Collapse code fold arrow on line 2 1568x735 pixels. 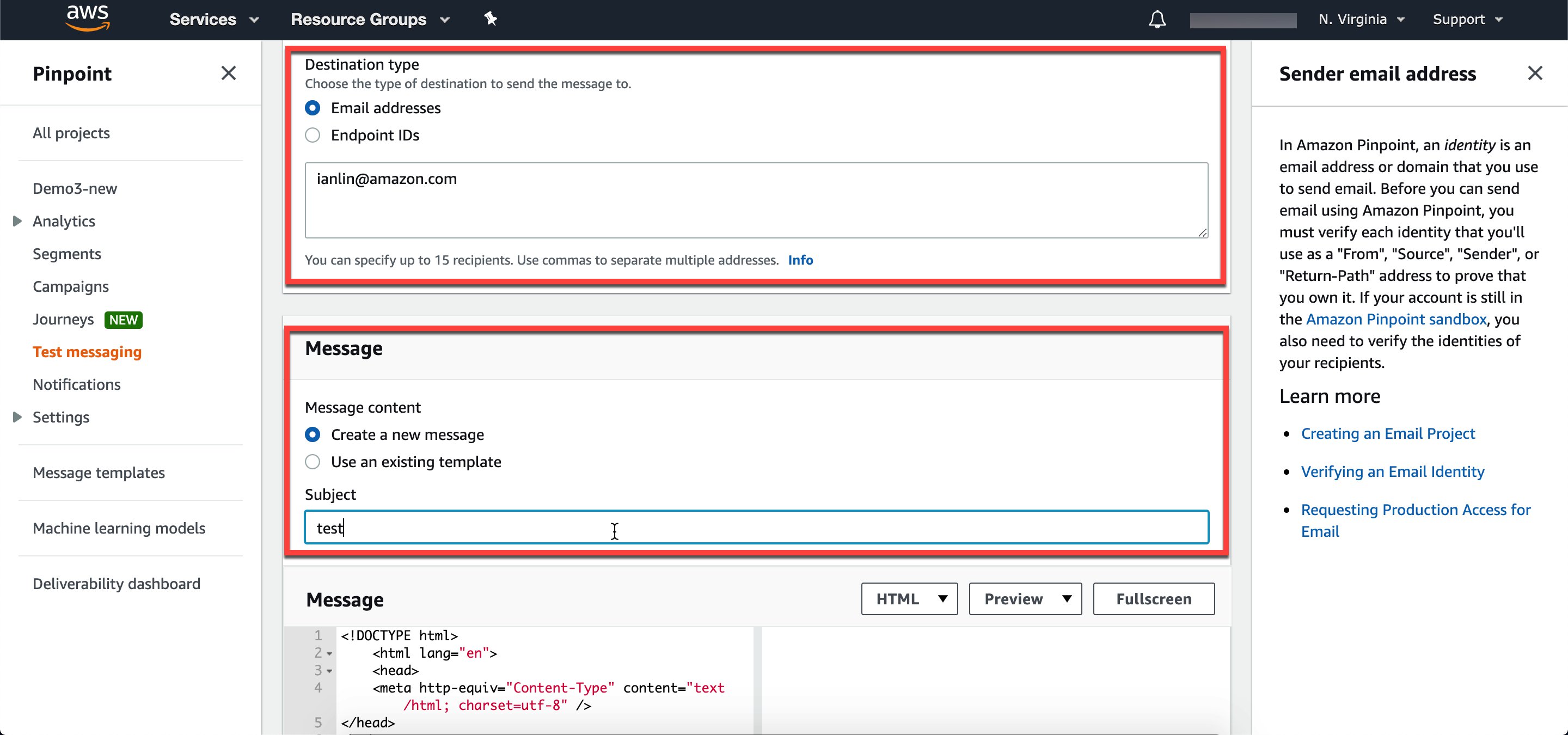coord(329,654)
